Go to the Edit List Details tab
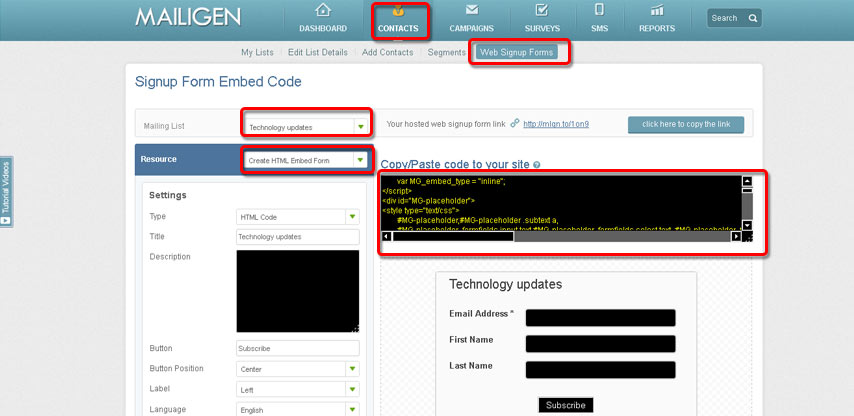Viewport: 854px width, 416px height. click(x=318, y=52)
